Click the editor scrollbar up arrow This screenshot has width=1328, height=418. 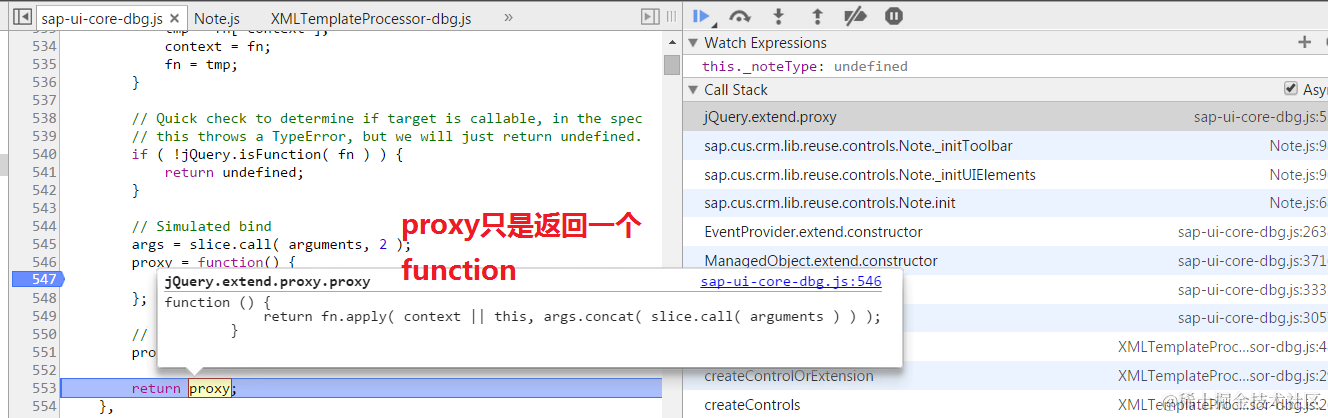pyautogui.click(x=671, y=41)
